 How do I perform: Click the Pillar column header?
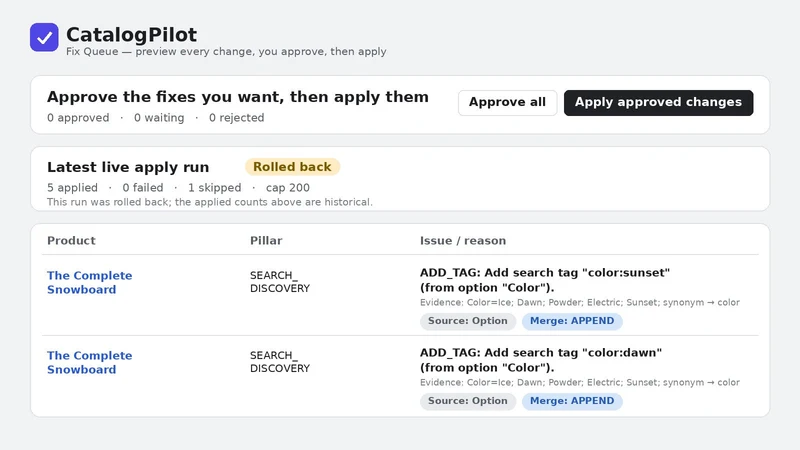(x=266, y=240)
